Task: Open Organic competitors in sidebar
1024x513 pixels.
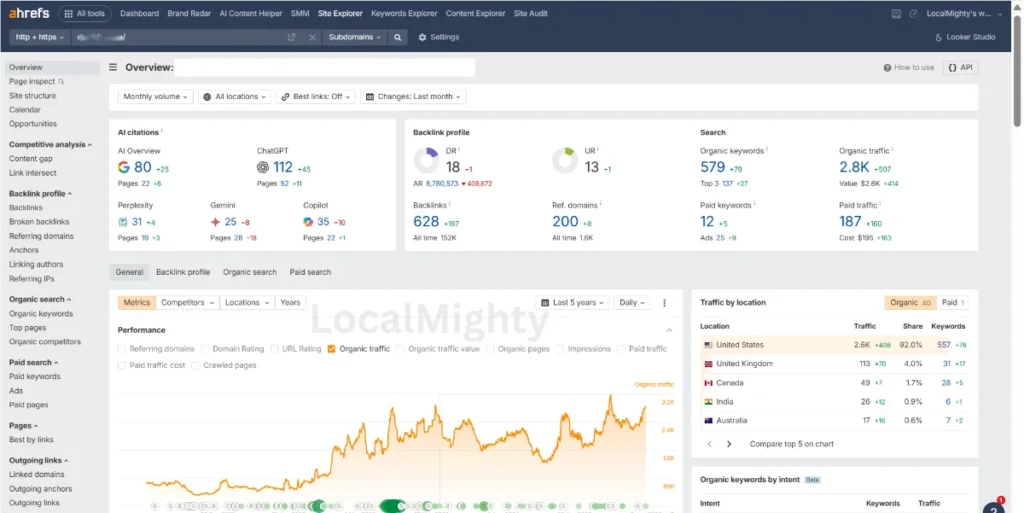Action: pyautogui.click(x=45, y=342)
